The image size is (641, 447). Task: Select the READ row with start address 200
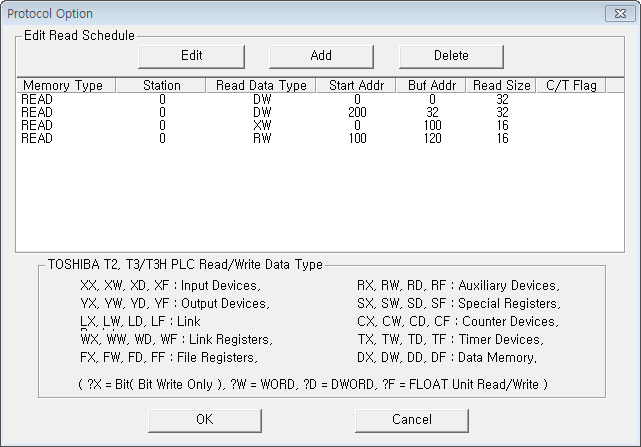(320, 112)
